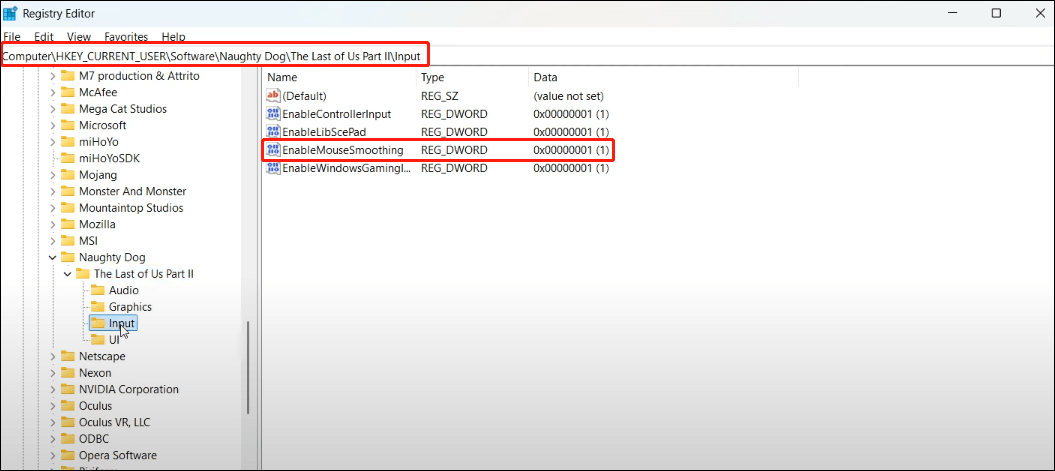Screen dimensions: 1055x471
Task: Open the Help menu
Action: click(174, 36)
